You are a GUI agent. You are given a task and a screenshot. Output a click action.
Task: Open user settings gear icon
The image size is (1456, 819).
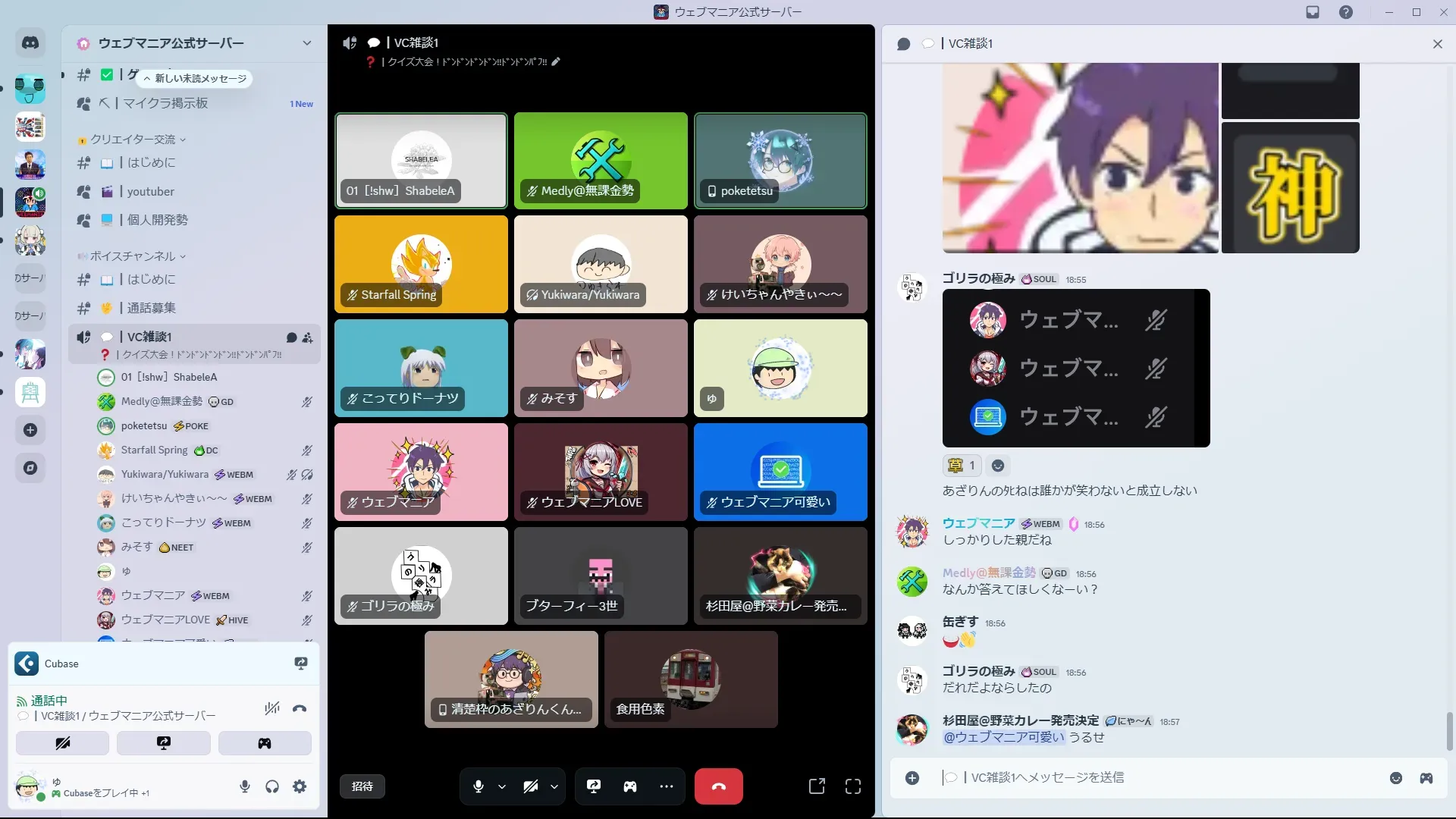pyautogui.click(x=300, y=786)
